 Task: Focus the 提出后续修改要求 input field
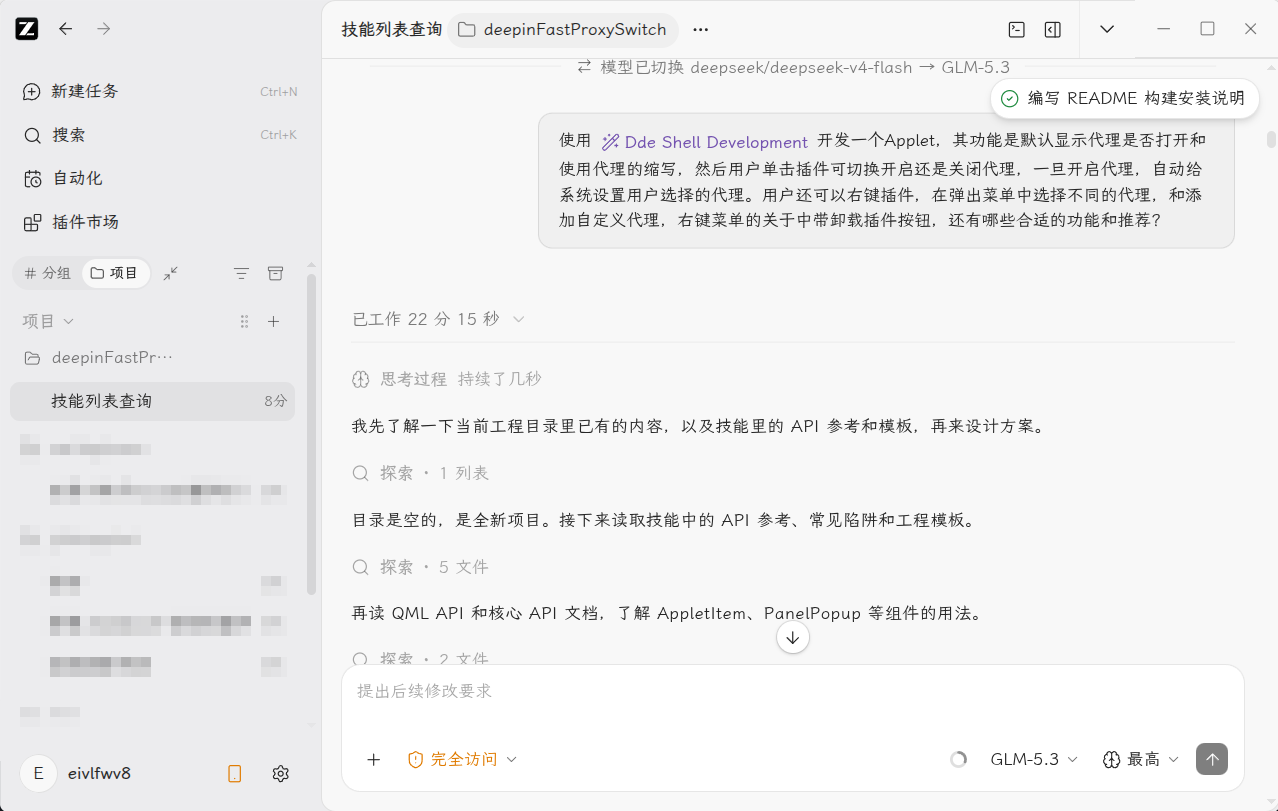pyautogui.click(x=793, y=691)
